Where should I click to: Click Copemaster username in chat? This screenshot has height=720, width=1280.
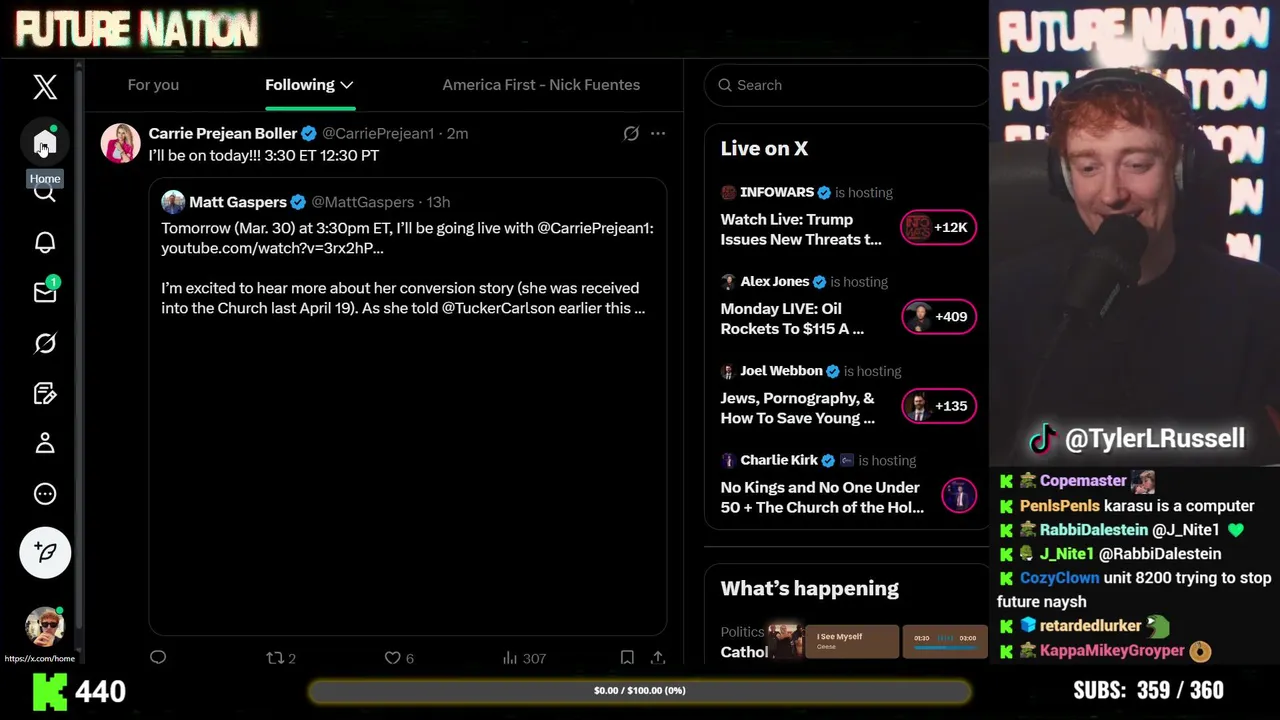(x=1083, y=481)
